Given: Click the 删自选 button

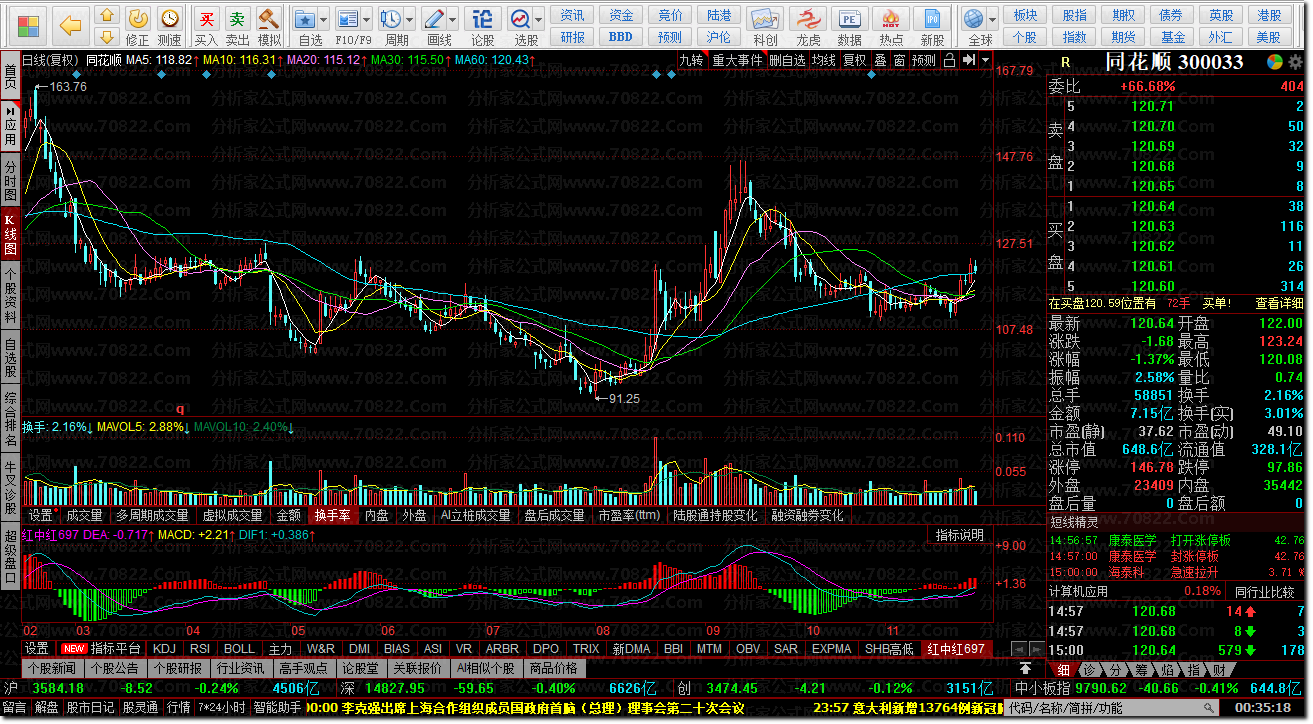Looking at the screenshot, I should tap(786, 60).
